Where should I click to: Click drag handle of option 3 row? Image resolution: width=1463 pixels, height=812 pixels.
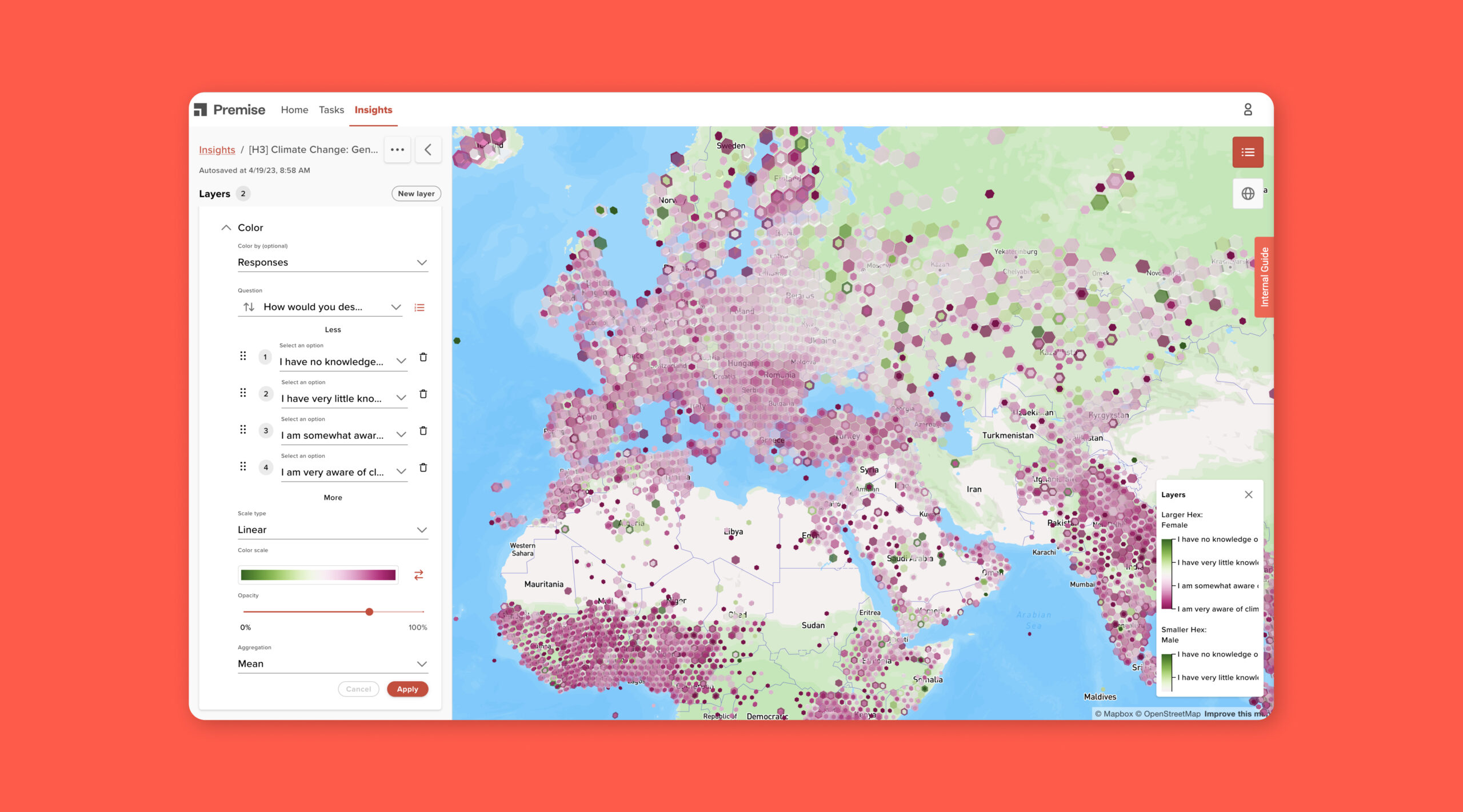[x=243, y=429]
